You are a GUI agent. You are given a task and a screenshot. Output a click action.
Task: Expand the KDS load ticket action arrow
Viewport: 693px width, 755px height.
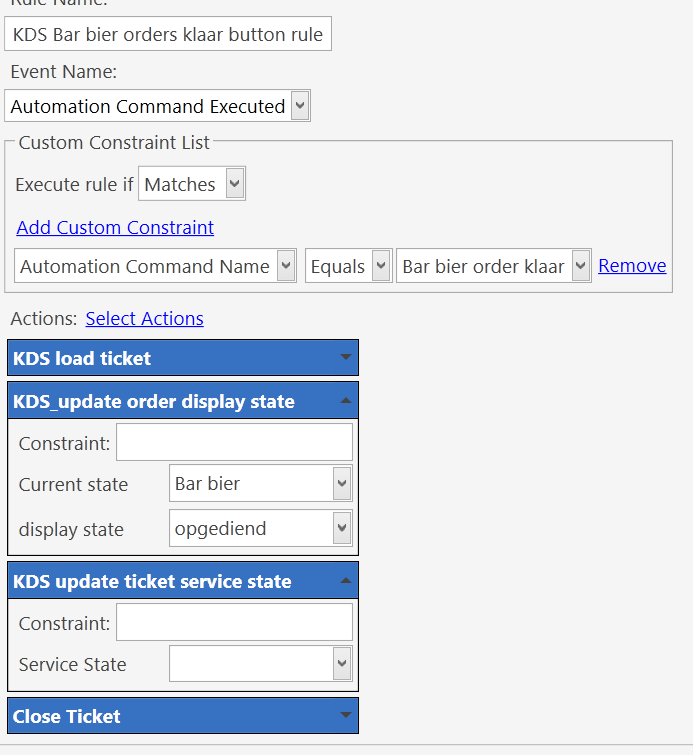[345, 357]
